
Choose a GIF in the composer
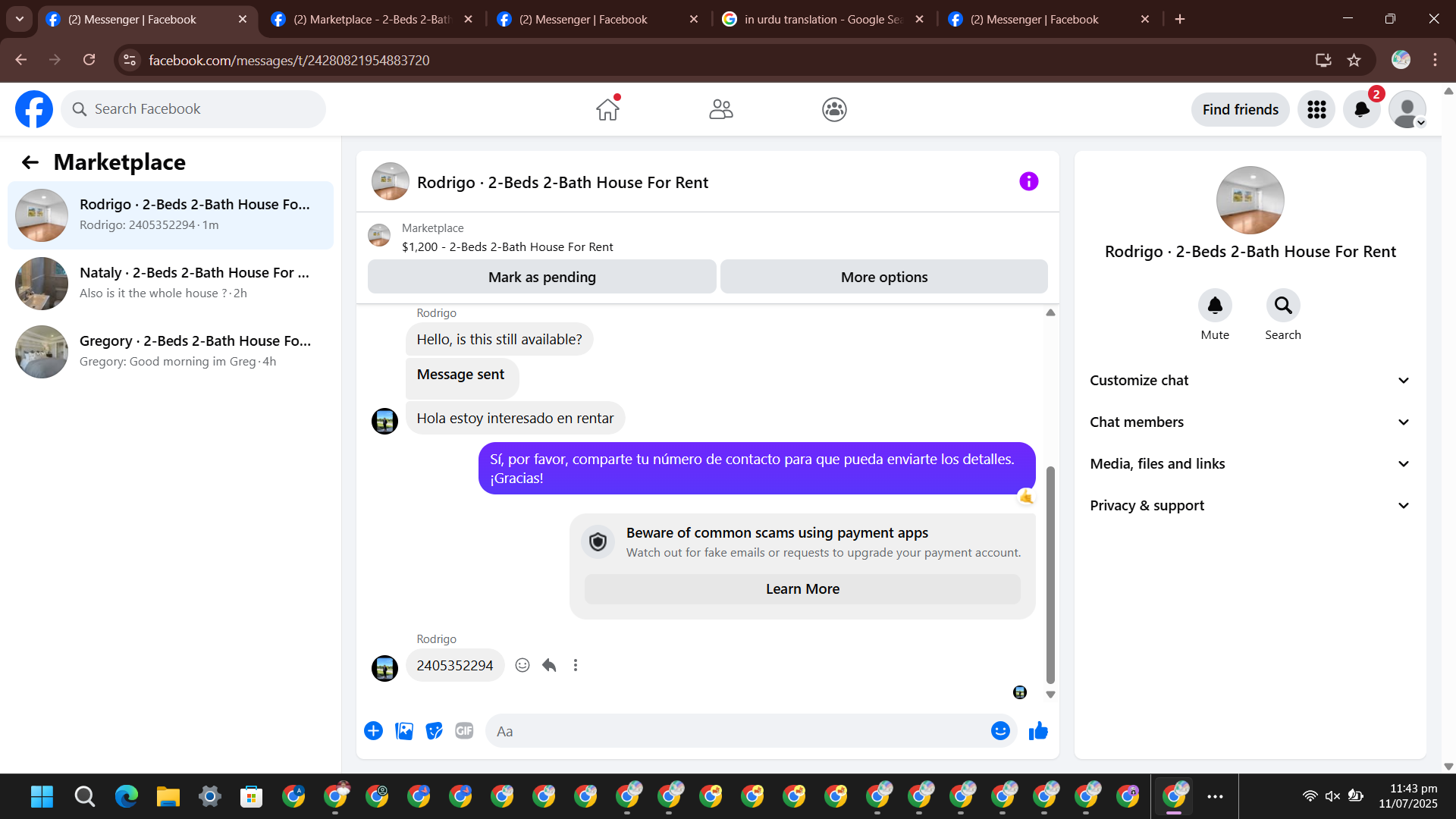464,730
